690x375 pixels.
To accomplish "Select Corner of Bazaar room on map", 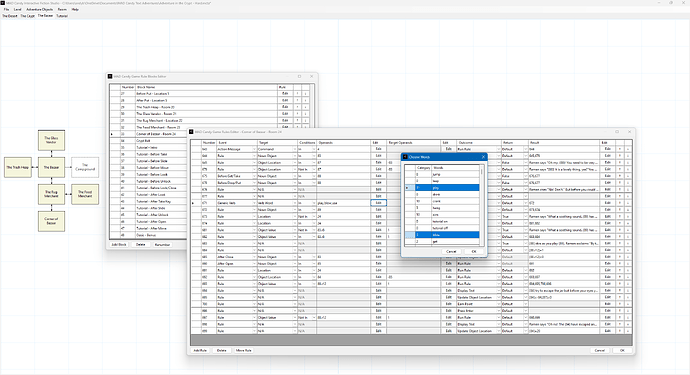I will (51, 221).
